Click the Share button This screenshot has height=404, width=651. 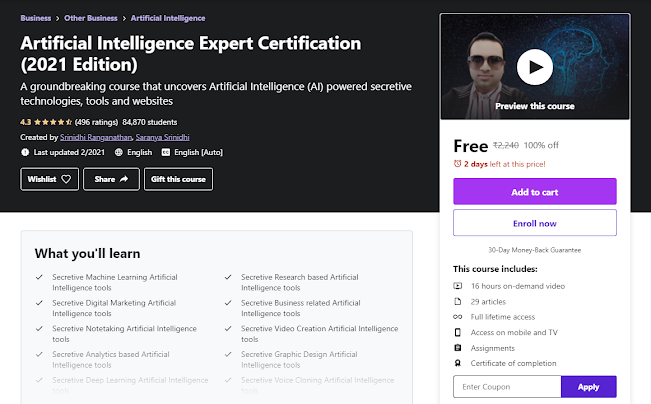(x=111, y=179)
